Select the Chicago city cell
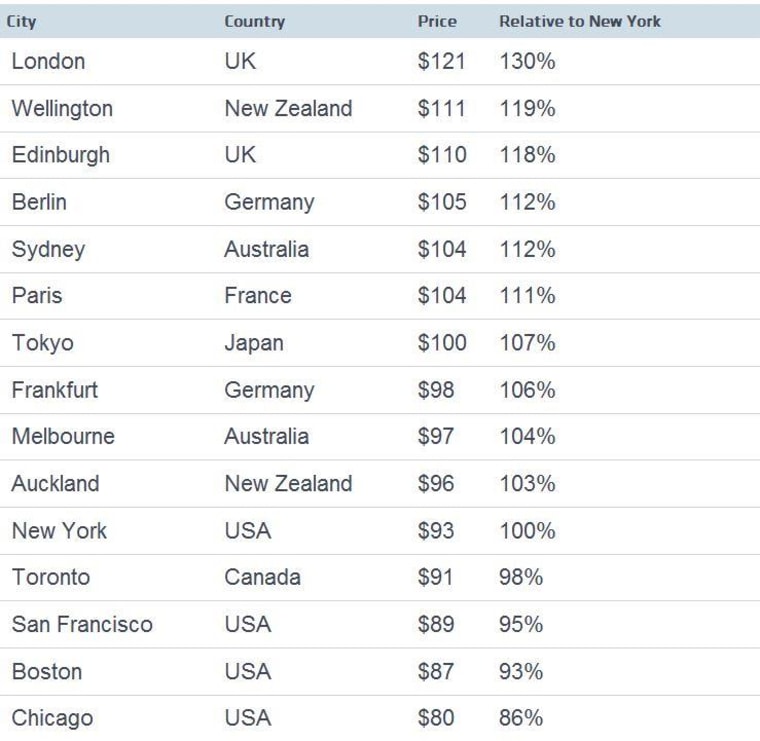The width and height of the screenshot is (760, 741). [x=52, y=718]
